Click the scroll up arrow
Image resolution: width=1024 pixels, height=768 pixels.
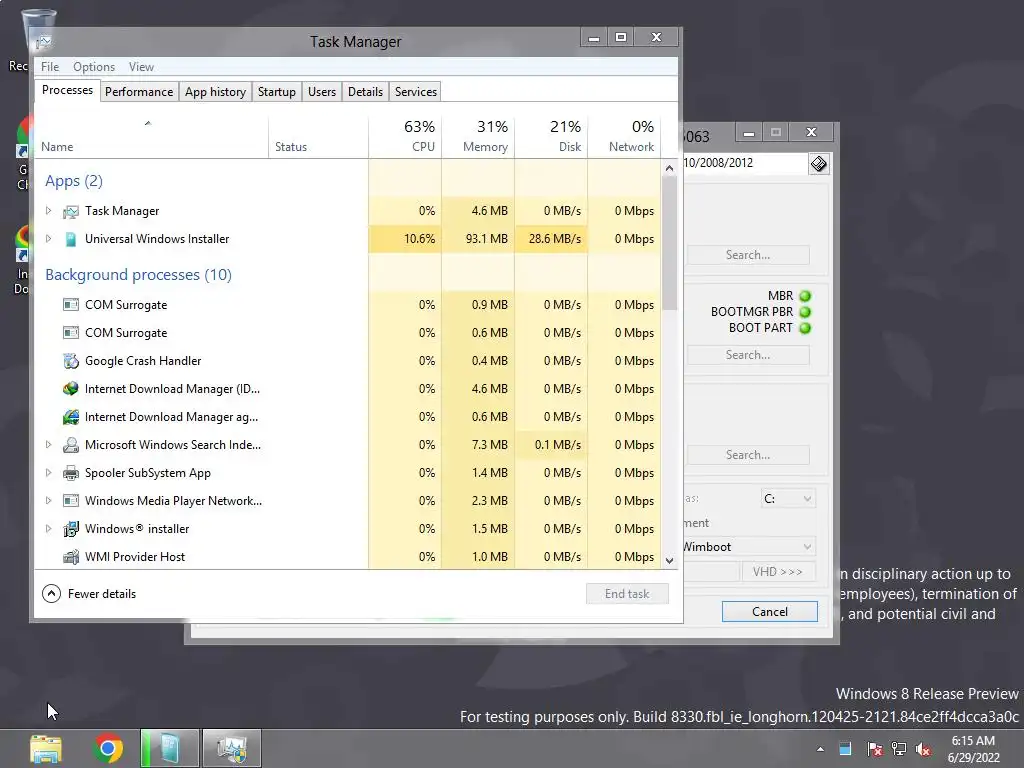tap(669, 168)
